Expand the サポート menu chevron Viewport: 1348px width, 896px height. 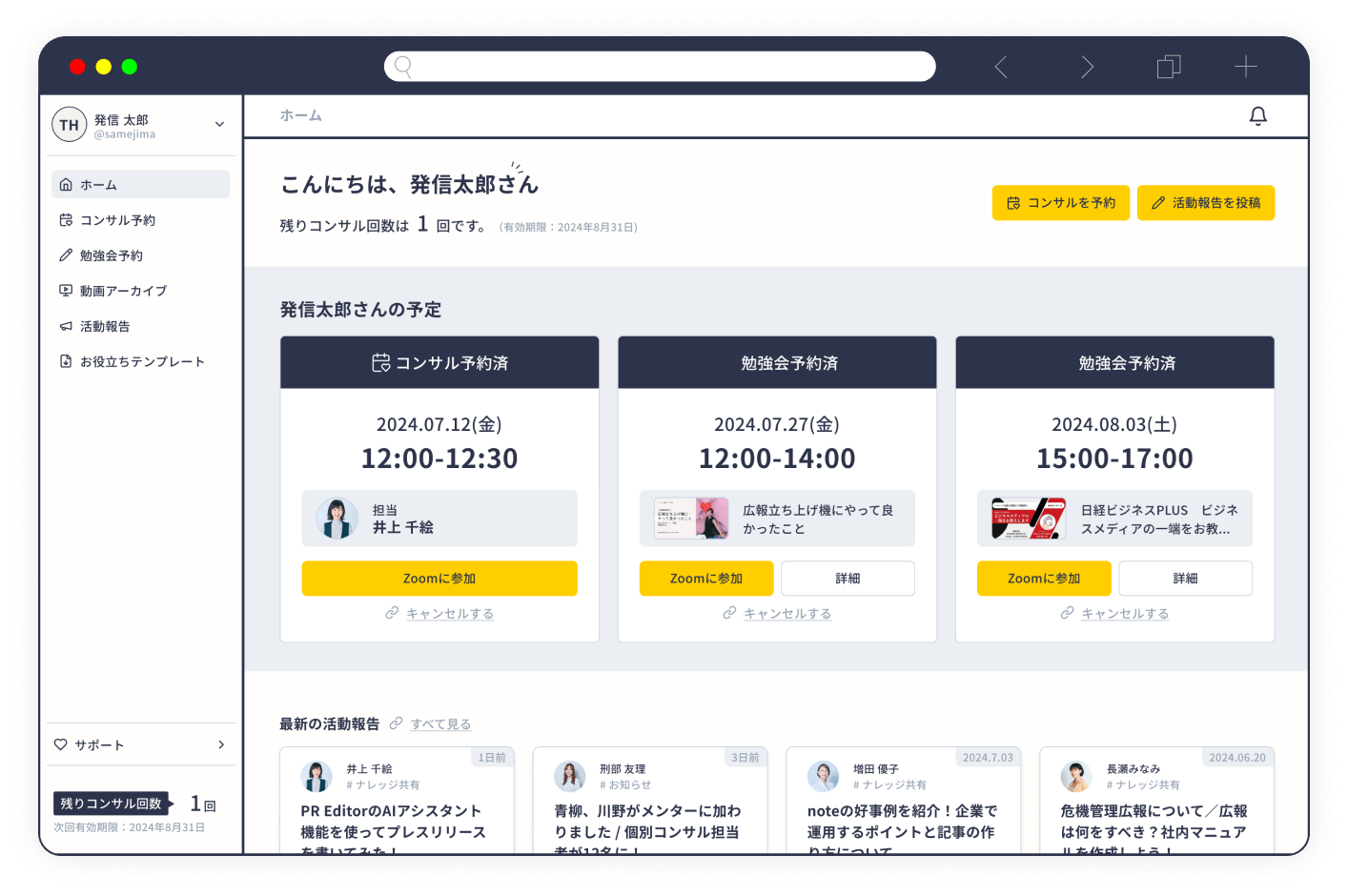(221, 744)
